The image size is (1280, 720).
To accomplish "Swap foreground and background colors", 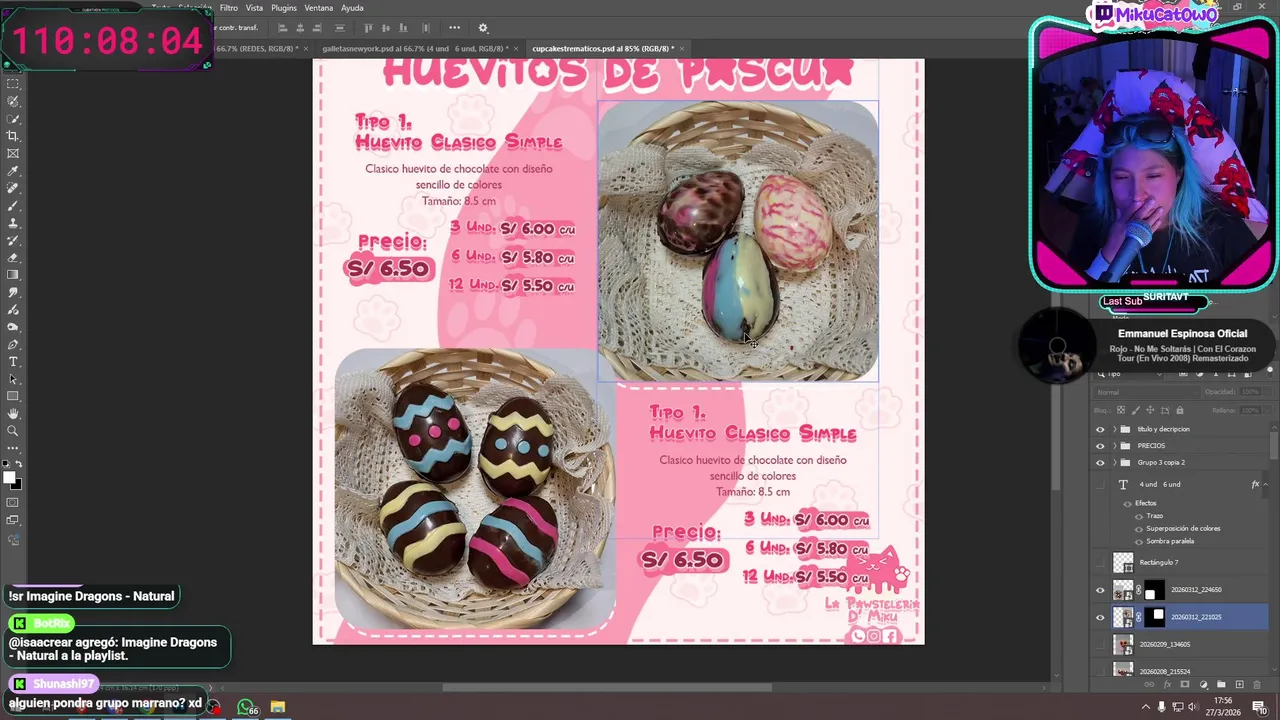I will 18,466.
